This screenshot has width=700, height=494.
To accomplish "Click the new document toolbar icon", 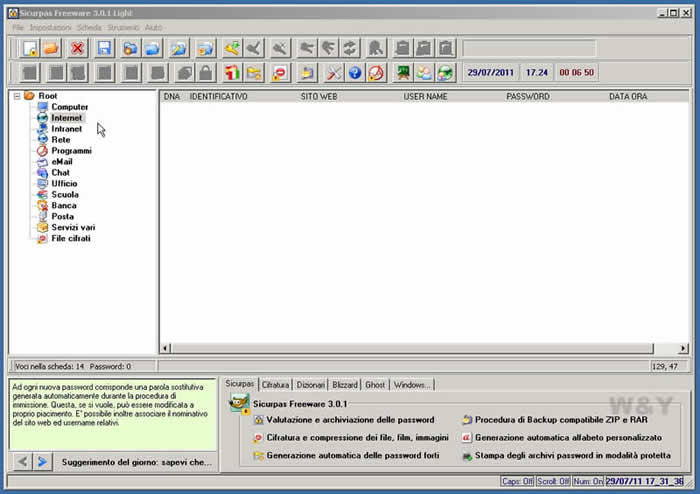I will click(x=30, y=48).
